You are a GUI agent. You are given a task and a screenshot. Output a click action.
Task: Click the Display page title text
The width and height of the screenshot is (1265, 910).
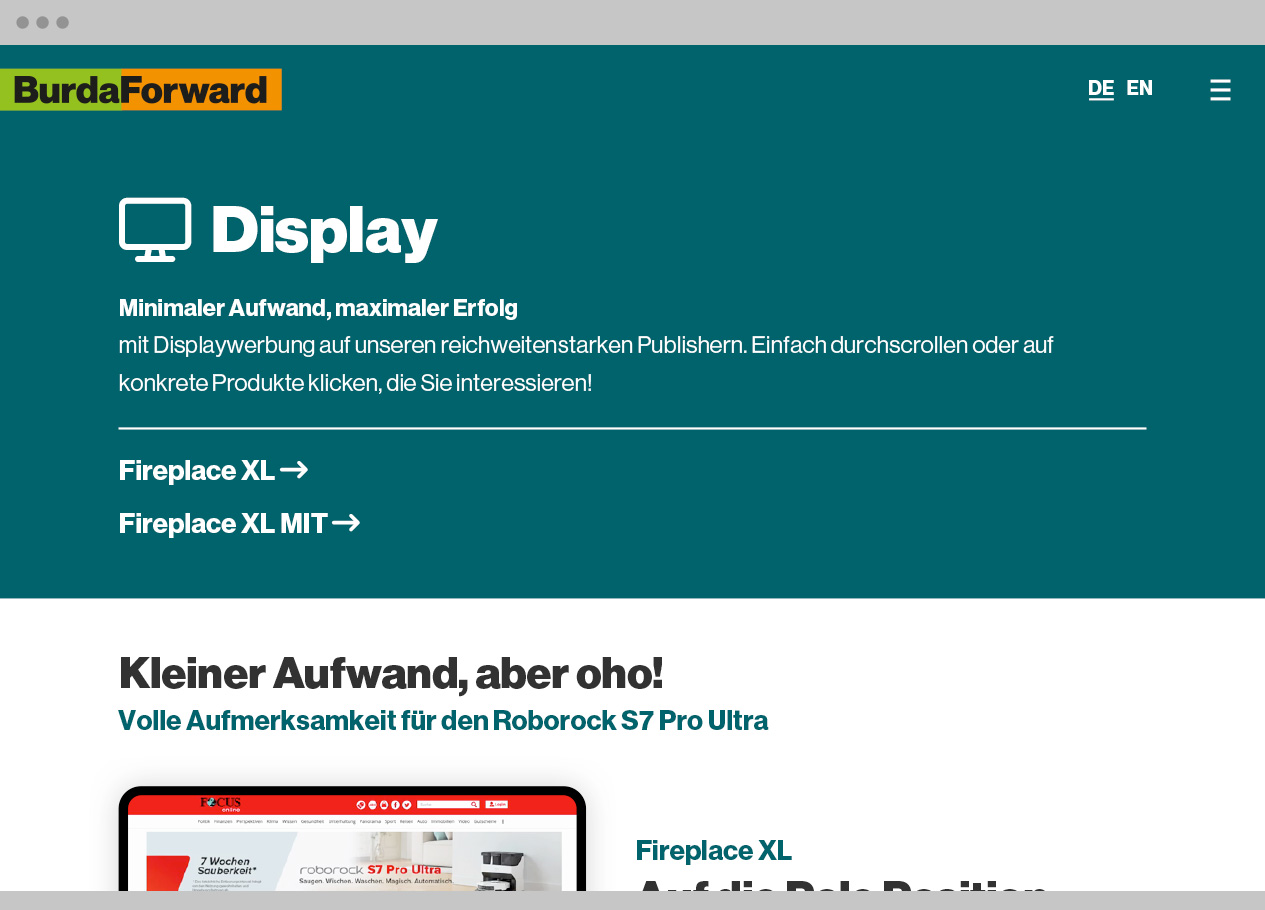[x=324, y=230]
